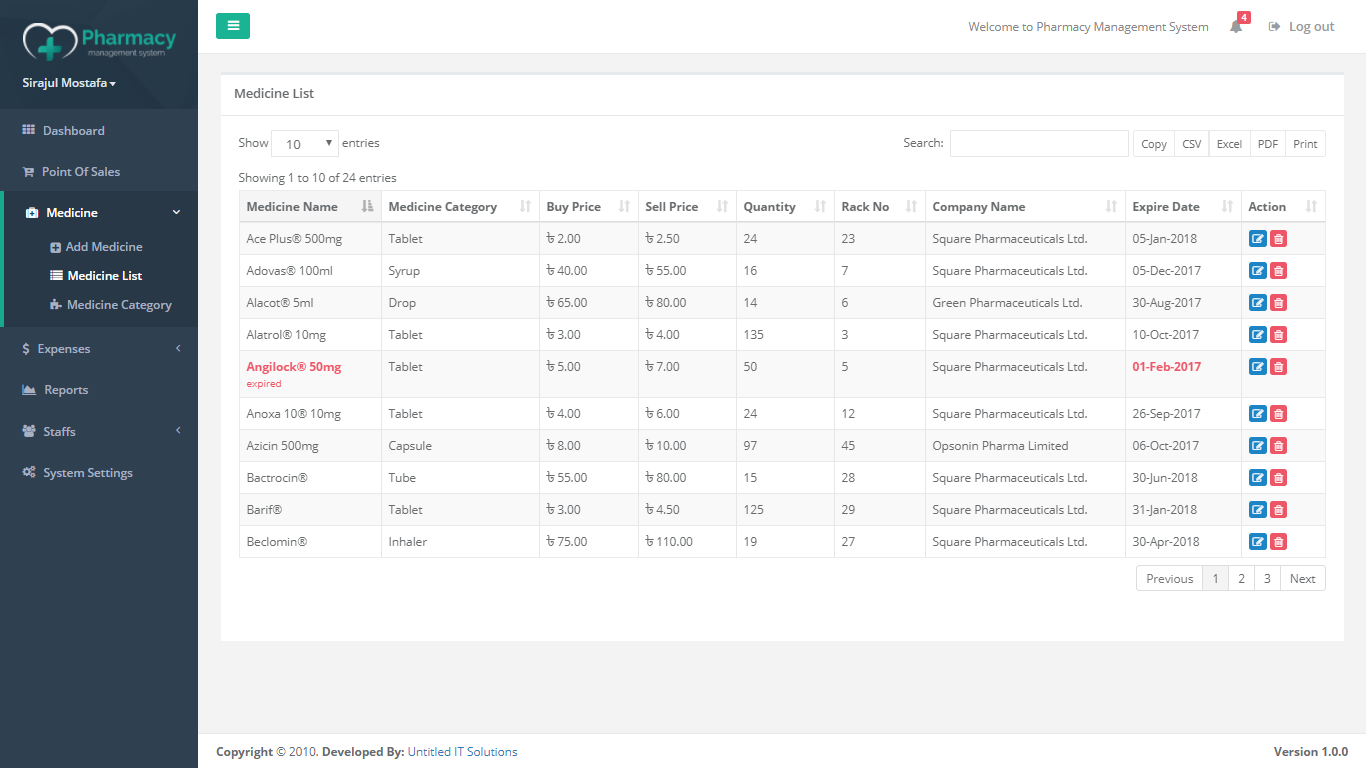Click the red 01-Feb-2017 expire date

pos(1166,367)
